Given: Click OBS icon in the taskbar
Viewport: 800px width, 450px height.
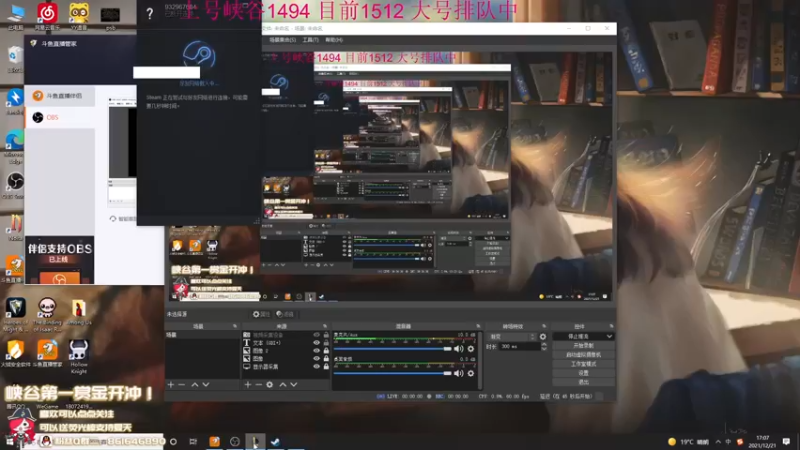Looking at the screenshot, I should pyautogui.click(x=235, y=441).
